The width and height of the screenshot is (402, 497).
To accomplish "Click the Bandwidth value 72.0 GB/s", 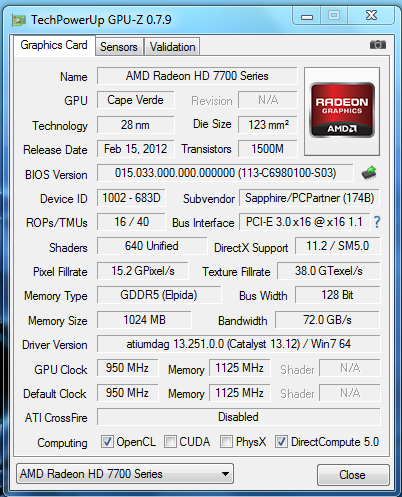I will point(327,320).
